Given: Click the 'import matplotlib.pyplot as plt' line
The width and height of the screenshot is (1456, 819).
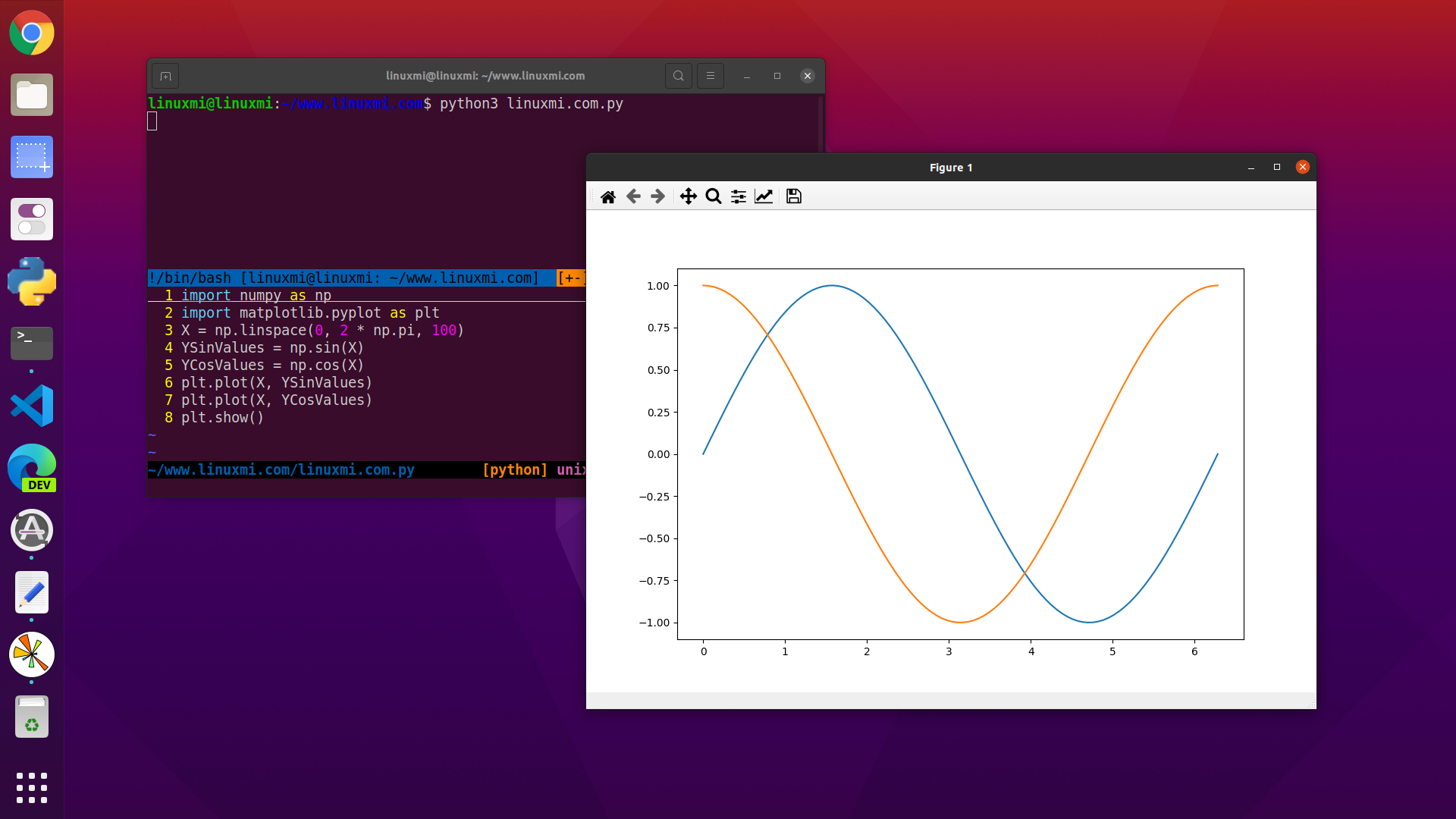Looking at the screenshot, I should 310,313.
